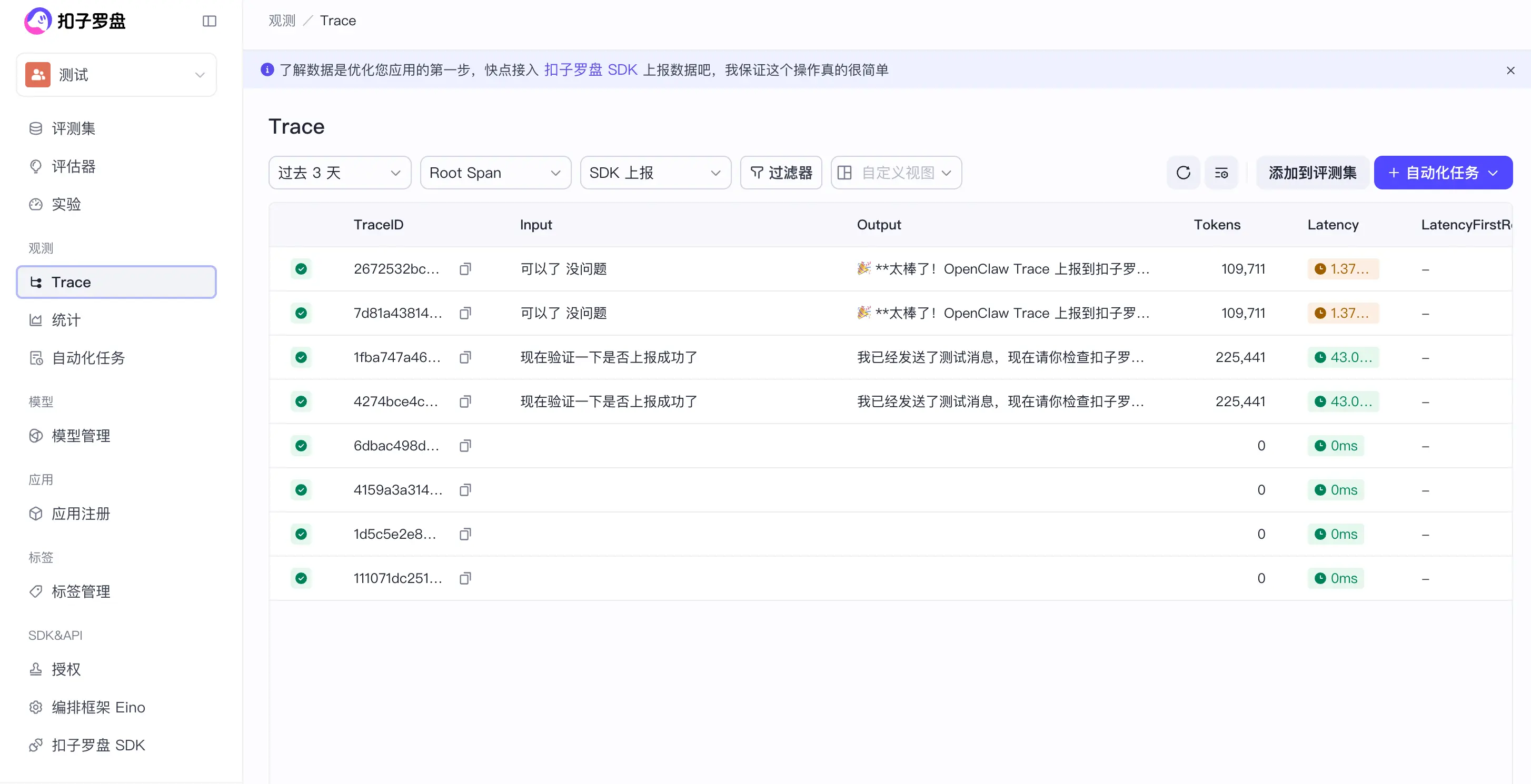Click status icon of row 7d81a43814…
The width and height of the screenshot is (1531, 784).
pos(301,313)
